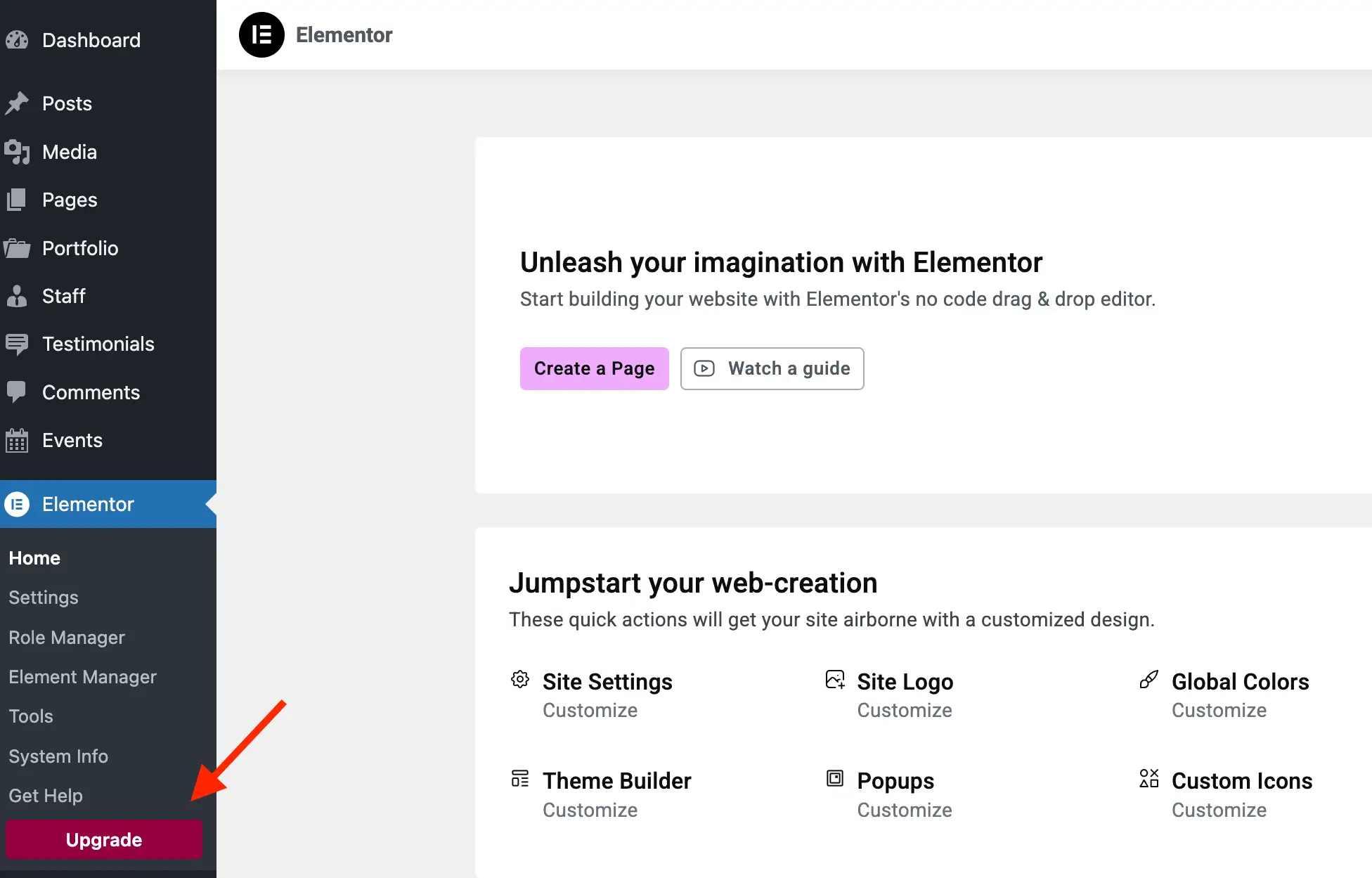Screen dimensions: 1372x878
Task: Click the Staff person icon
Action: pos(17,296)
